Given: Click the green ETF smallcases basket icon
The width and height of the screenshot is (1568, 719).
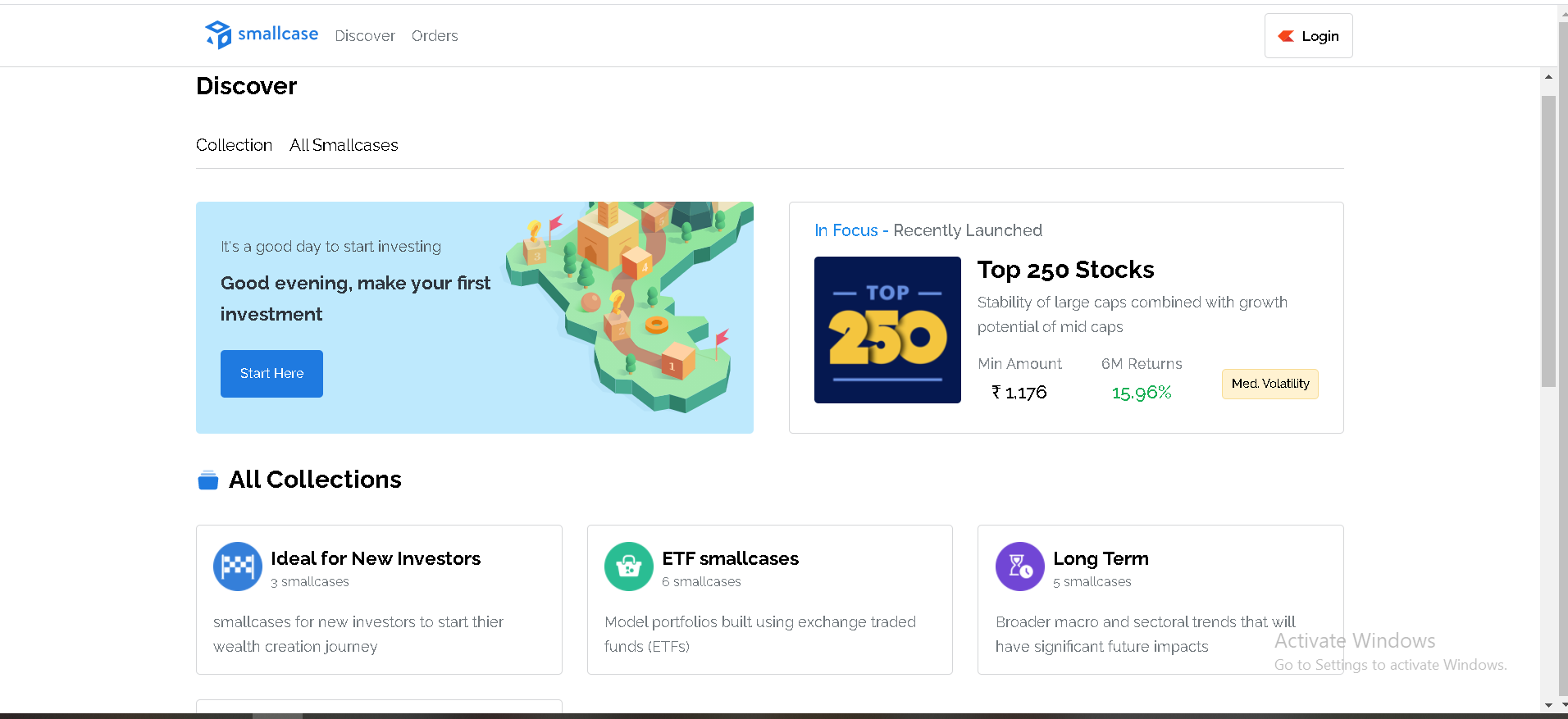Looking at the screenshot, I should [628, 567].
